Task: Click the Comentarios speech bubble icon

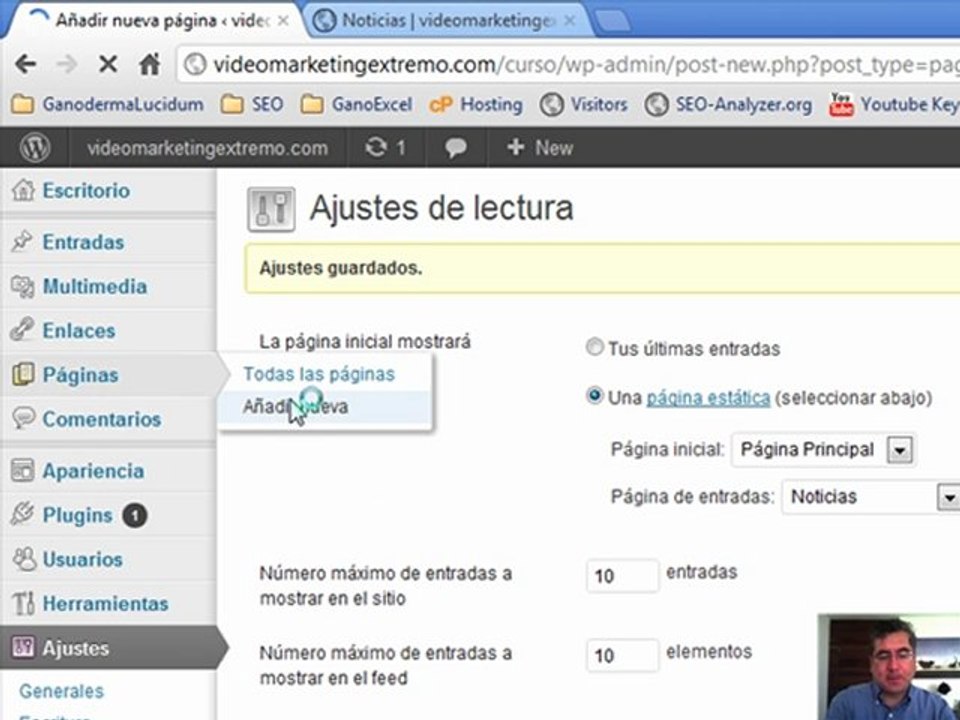Action: [x=23, y=419]
